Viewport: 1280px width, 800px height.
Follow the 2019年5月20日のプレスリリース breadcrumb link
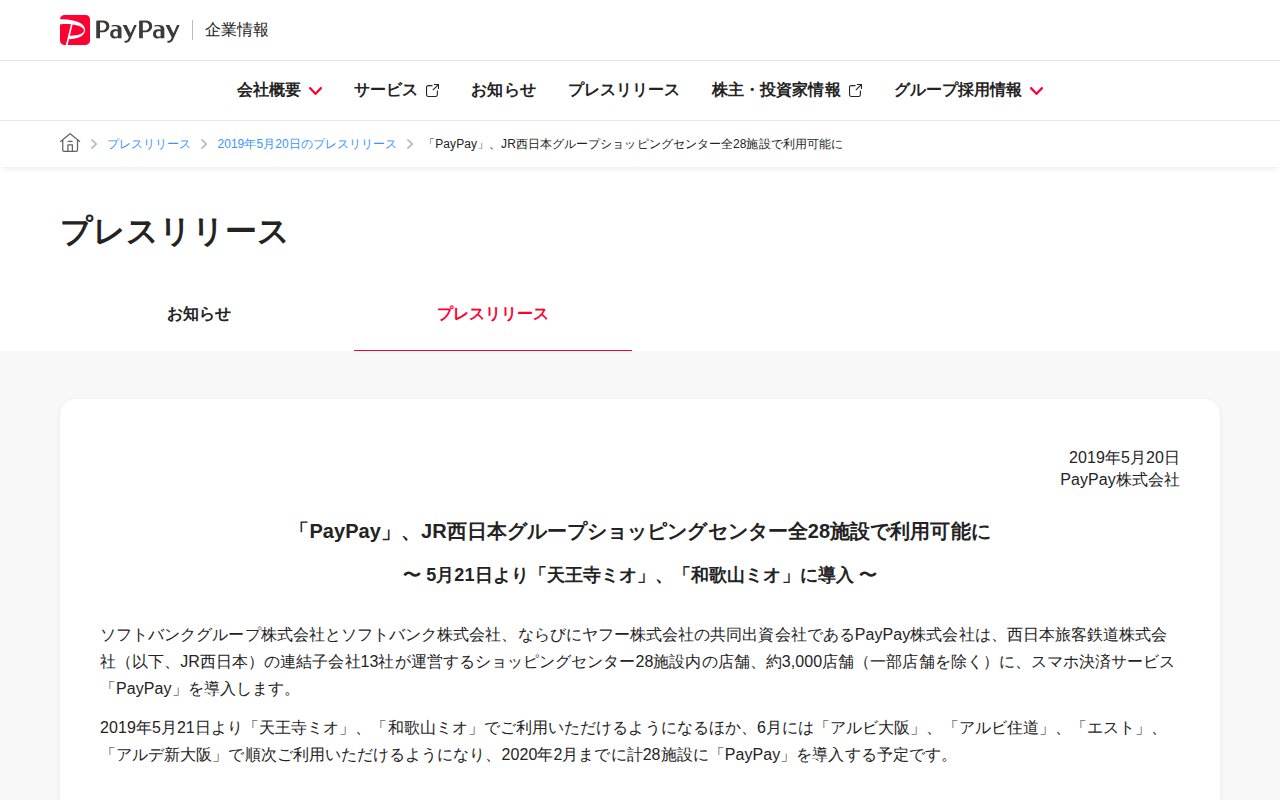[x=307, y=144]
